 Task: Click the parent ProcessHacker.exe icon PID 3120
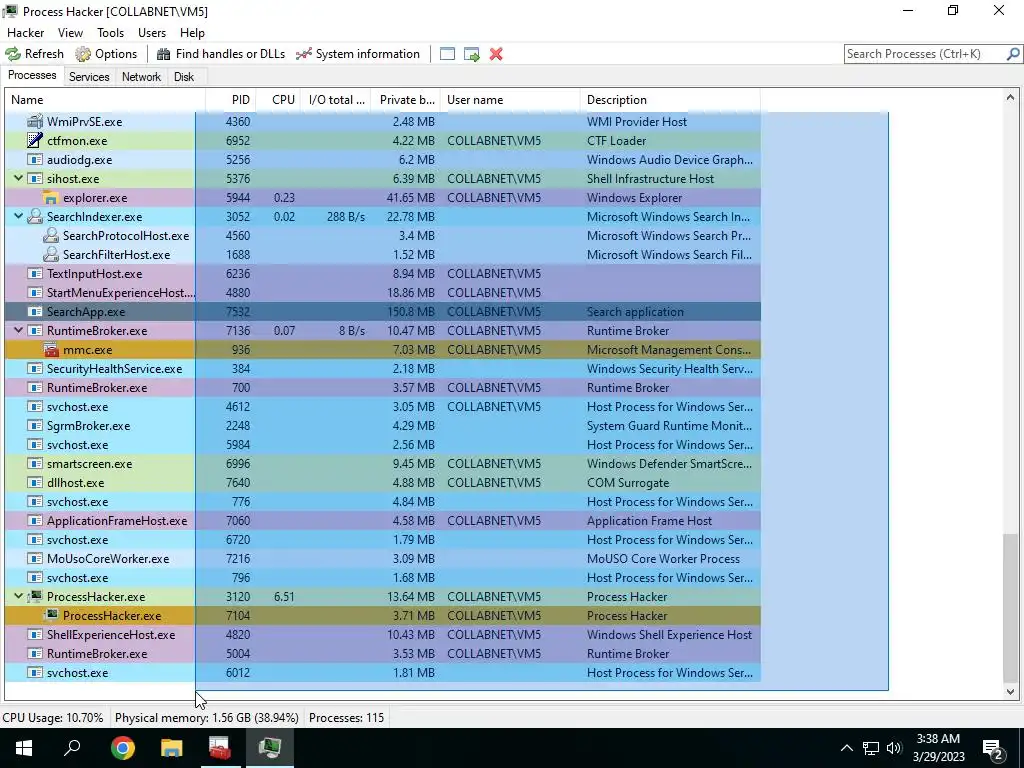35,596
